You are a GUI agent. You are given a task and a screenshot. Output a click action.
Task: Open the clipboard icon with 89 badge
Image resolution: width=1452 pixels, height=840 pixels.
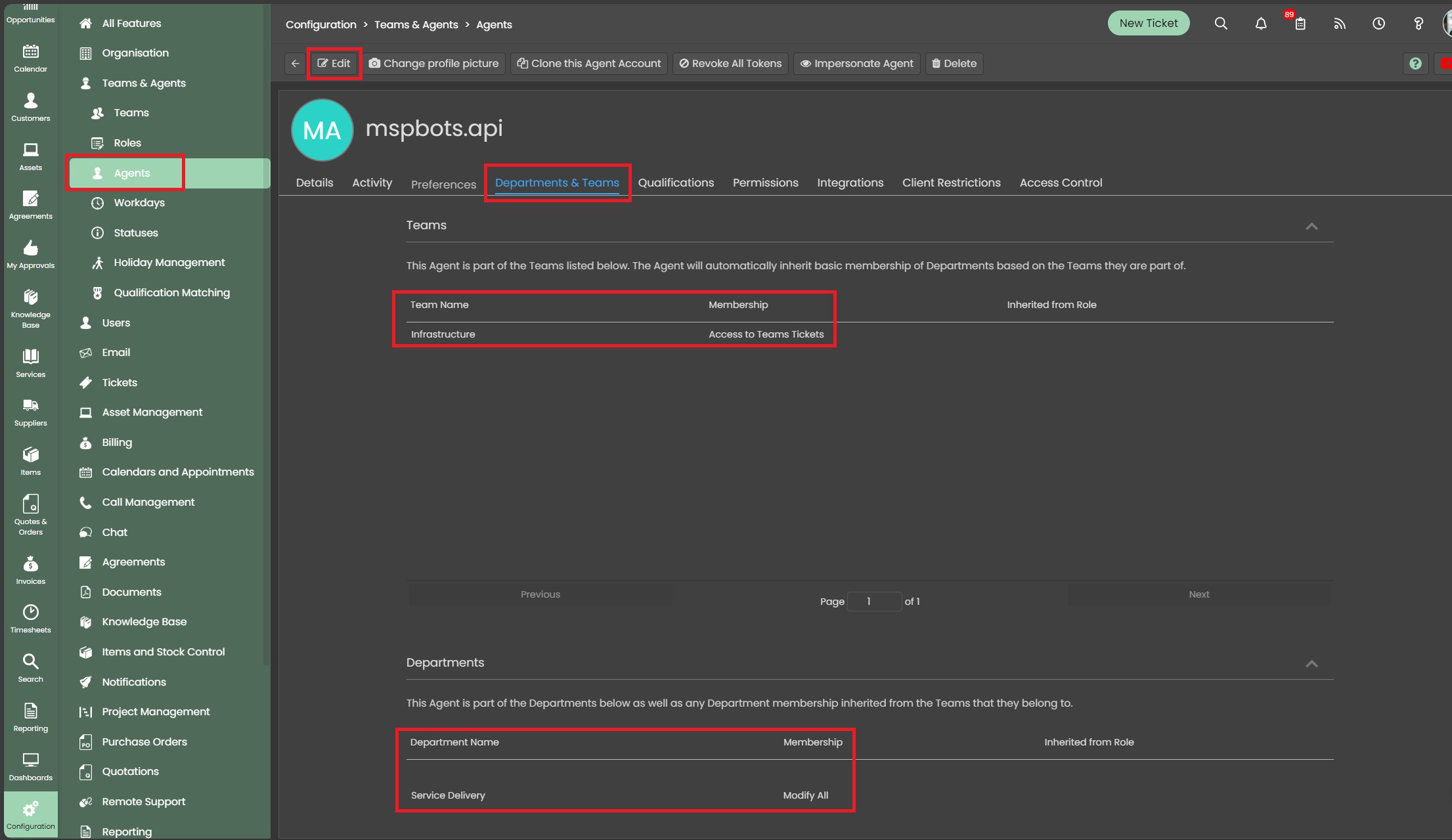pos(1300,24)
